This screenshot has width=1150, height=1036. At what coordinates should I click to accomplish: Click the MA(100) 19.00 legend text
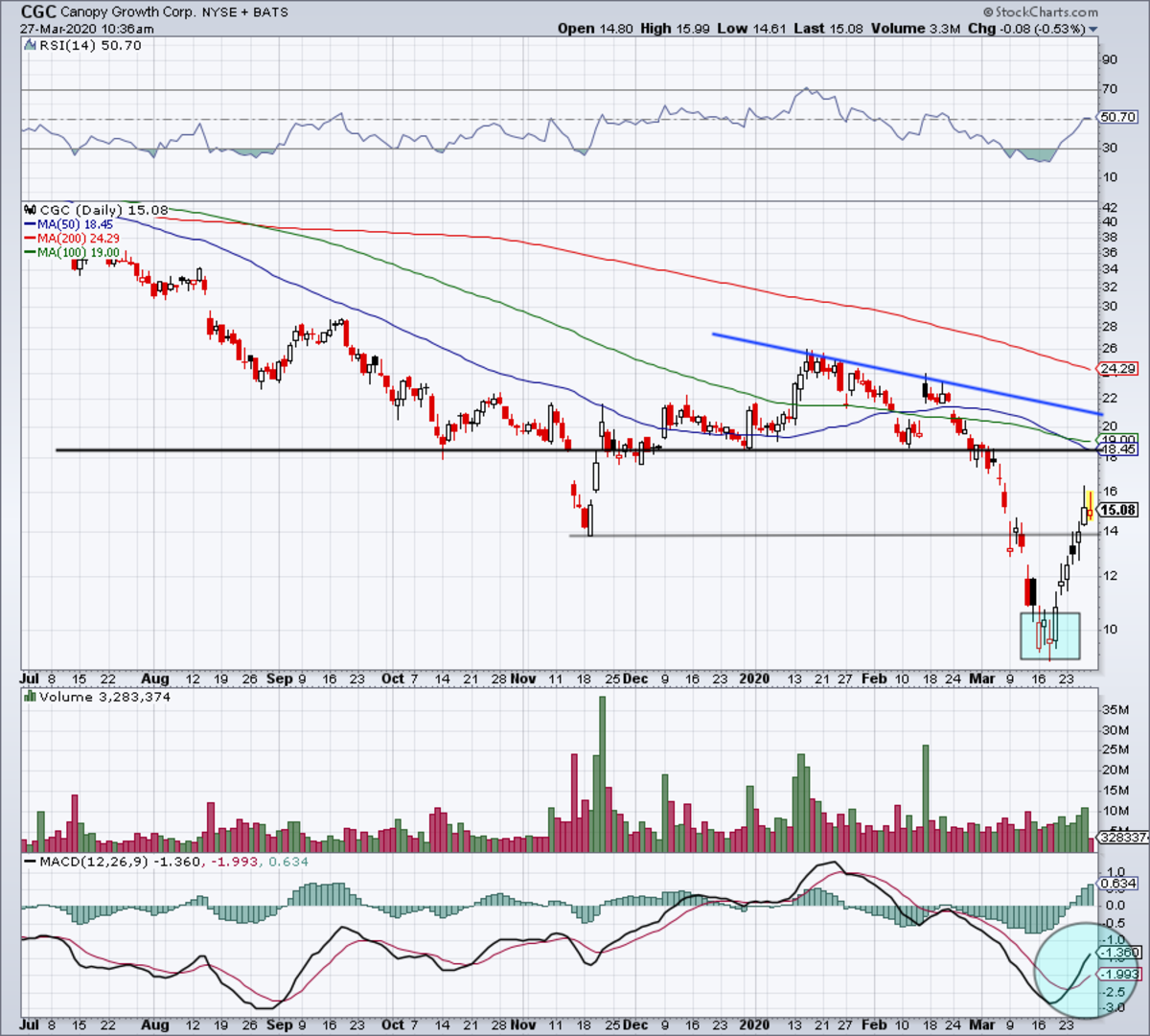point(80,252)
